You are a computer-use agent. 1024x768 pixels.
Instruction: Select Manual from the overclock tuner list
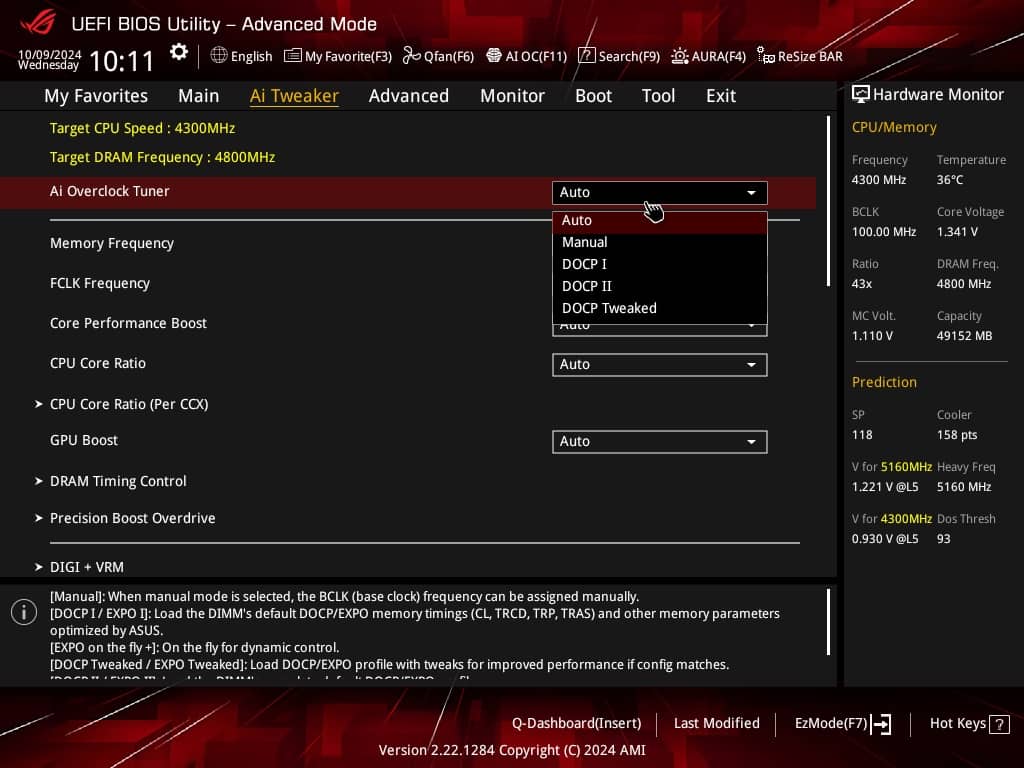(660, 242)
